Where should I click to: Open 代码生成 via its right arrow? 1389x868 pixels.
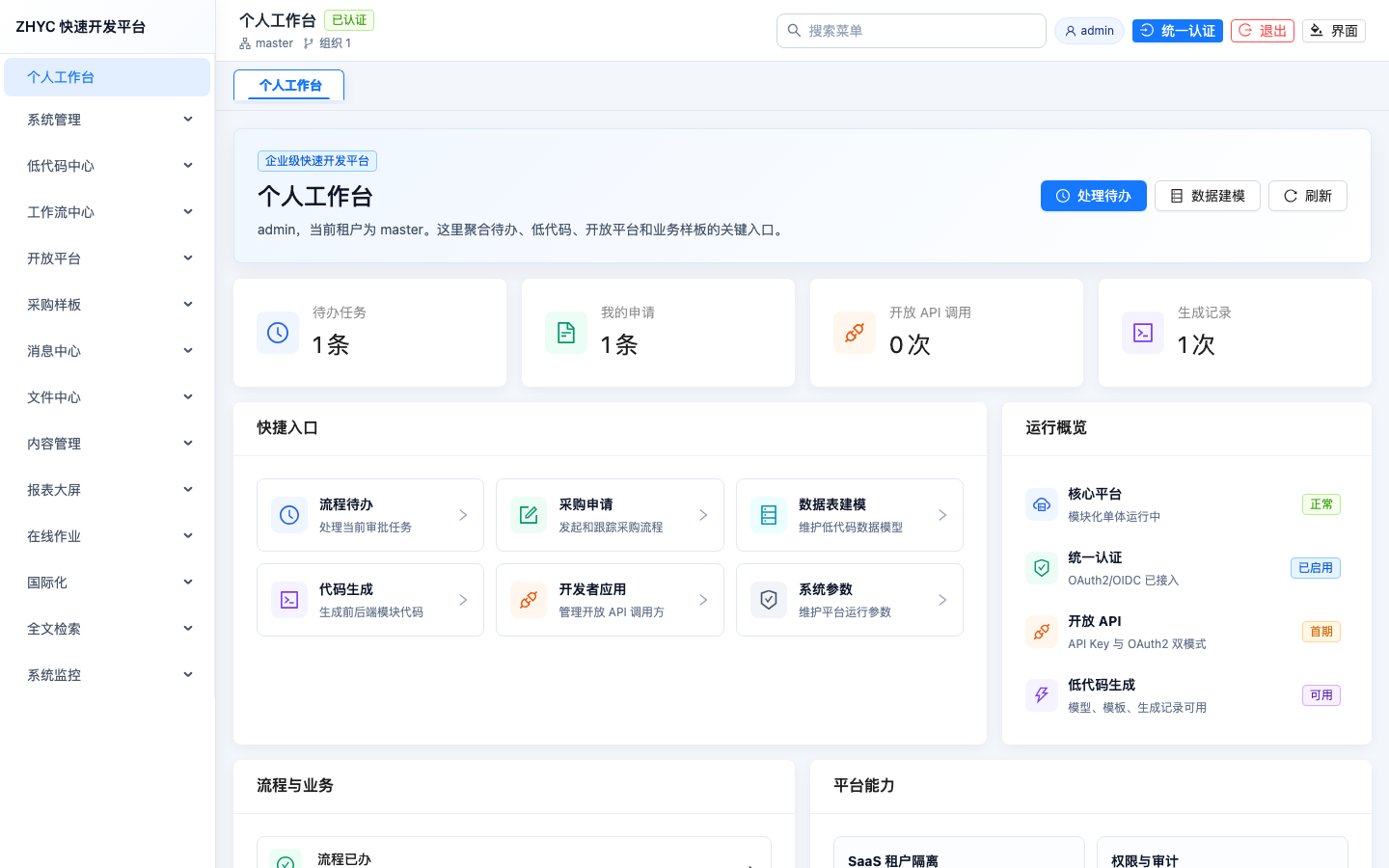pos(463,600)
